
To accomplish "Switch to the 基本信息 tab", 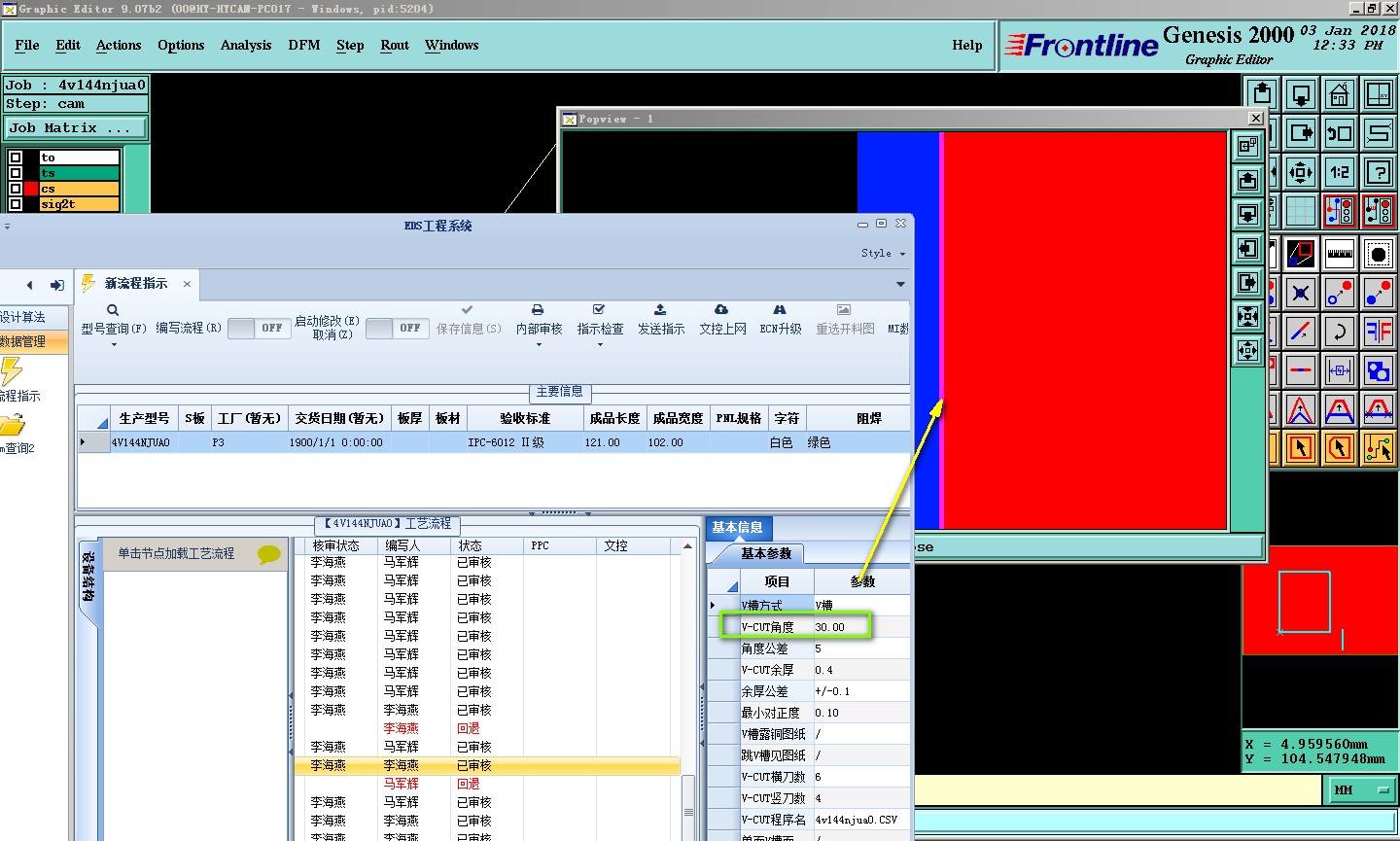I will [737, 528].
